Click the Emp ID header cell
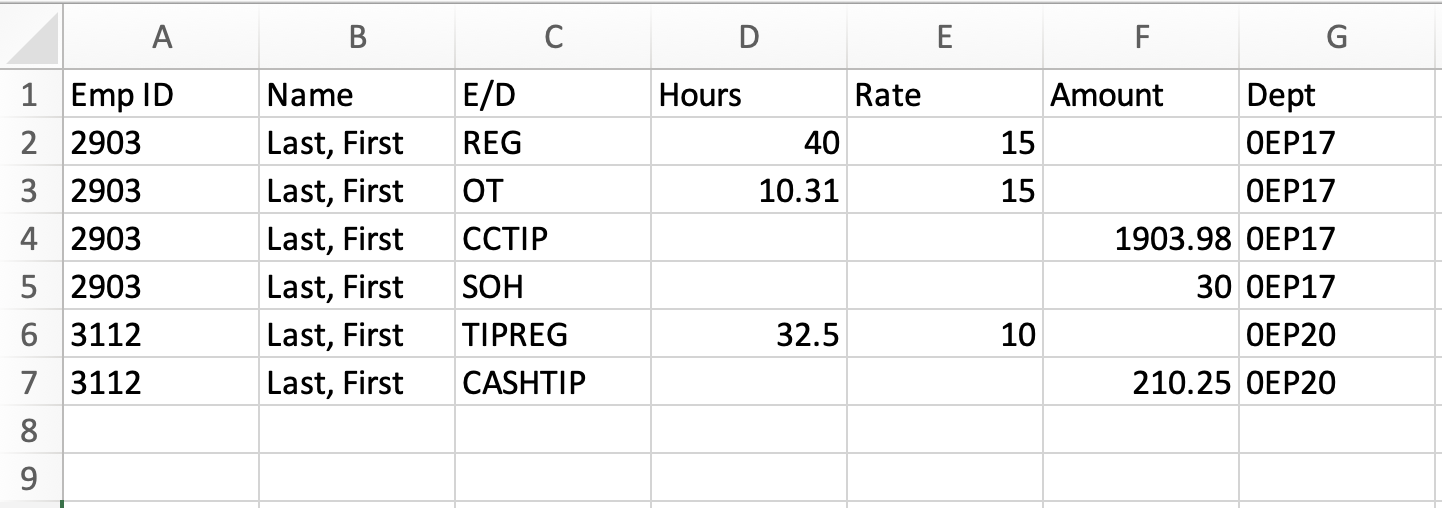This screenshot has width=1442, height=508. (160, 95)
